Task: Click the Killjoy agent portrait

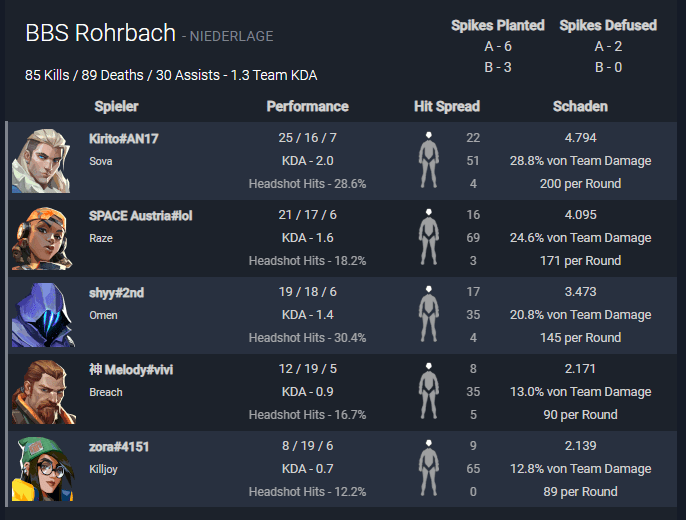Action: tap(42, 469)
